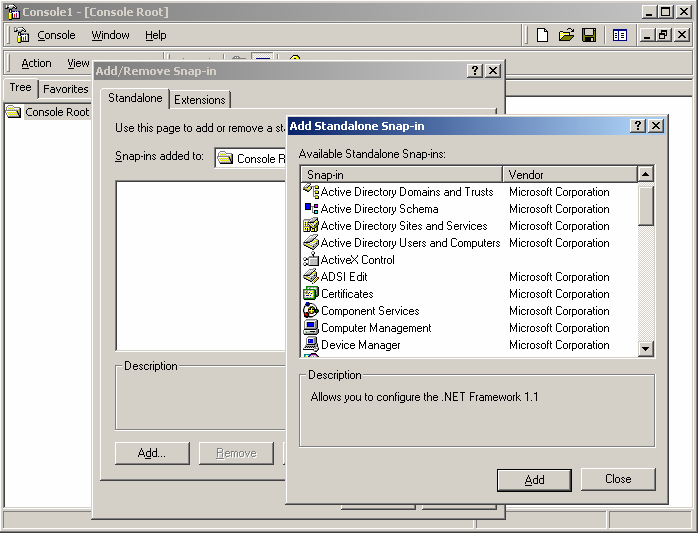Select the Computer Management icon

click(311, 327)
